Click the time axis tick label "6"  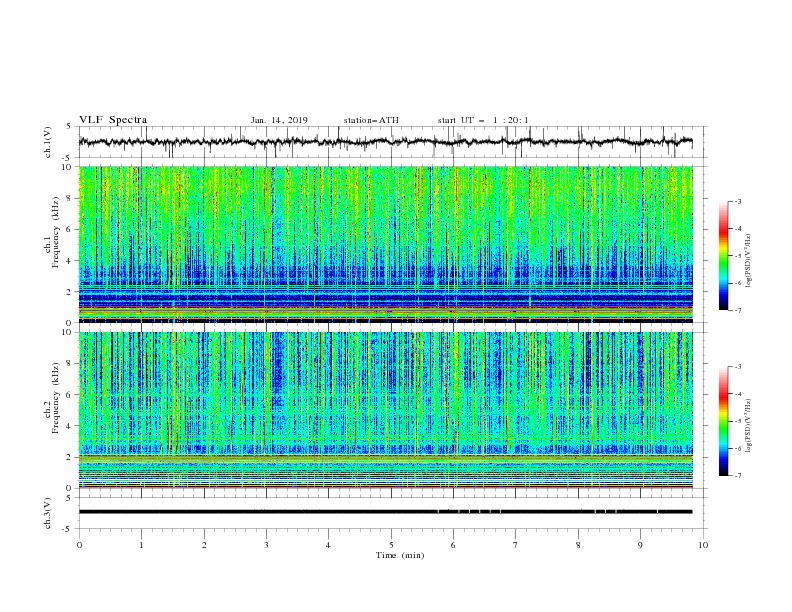tap(453, 545)
